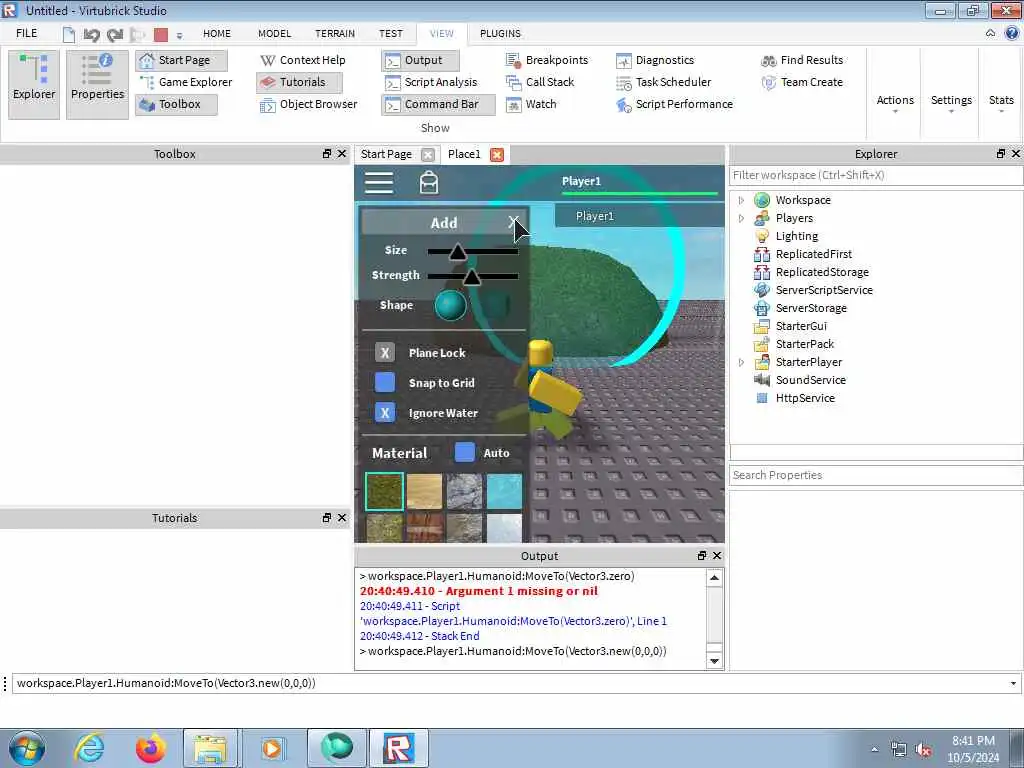Click the Filter workspace search field
The image size is (1024, 768).
876,175
